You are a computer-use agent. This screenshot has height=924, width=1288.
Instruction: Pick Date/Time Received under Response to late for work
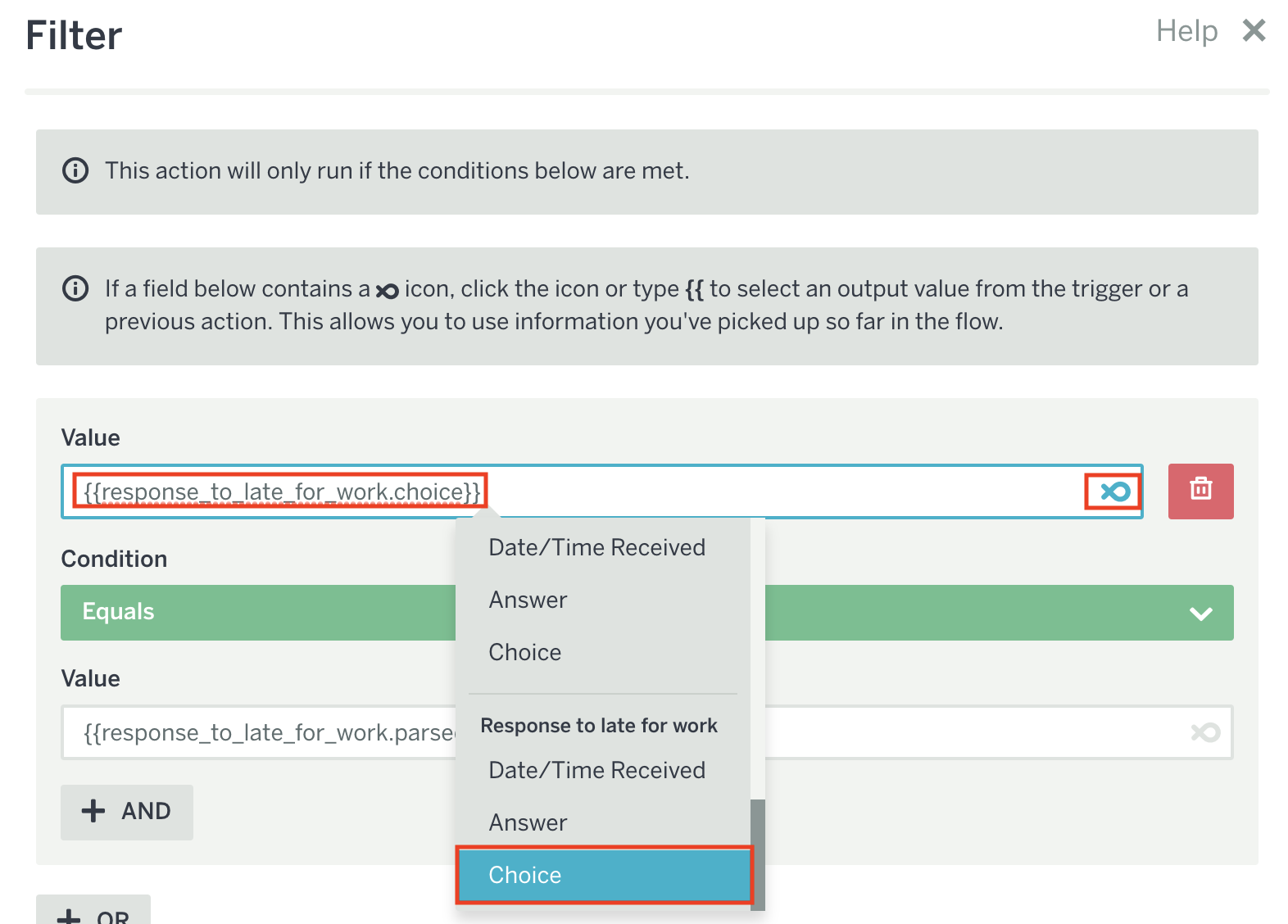click(x=596, y=770)
